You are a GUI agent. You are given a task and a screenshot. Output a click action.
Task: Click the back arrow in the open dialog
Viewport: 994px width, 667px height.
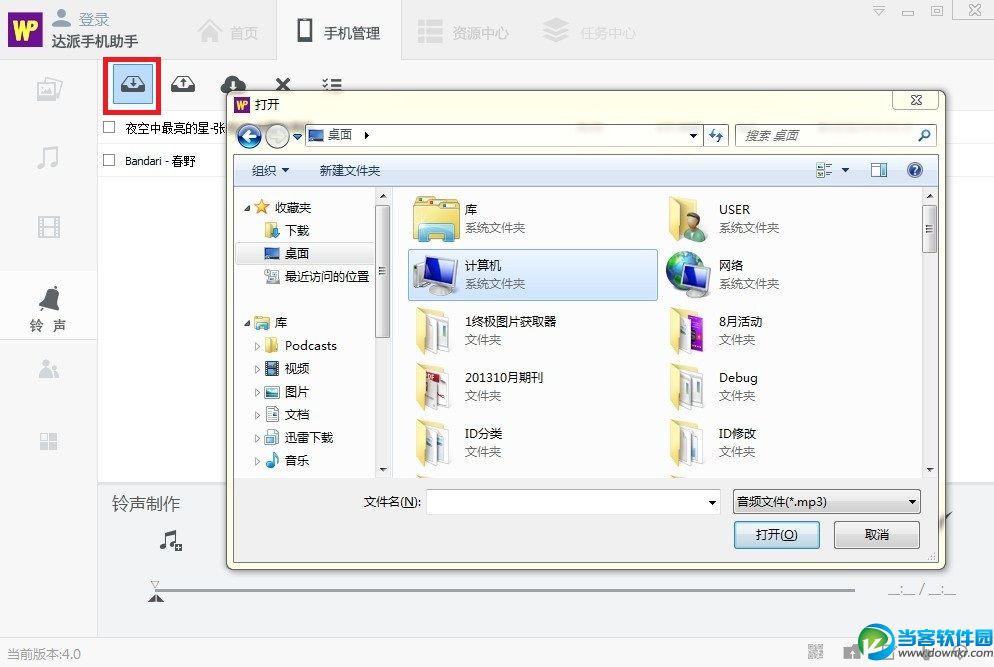[249, 136]
